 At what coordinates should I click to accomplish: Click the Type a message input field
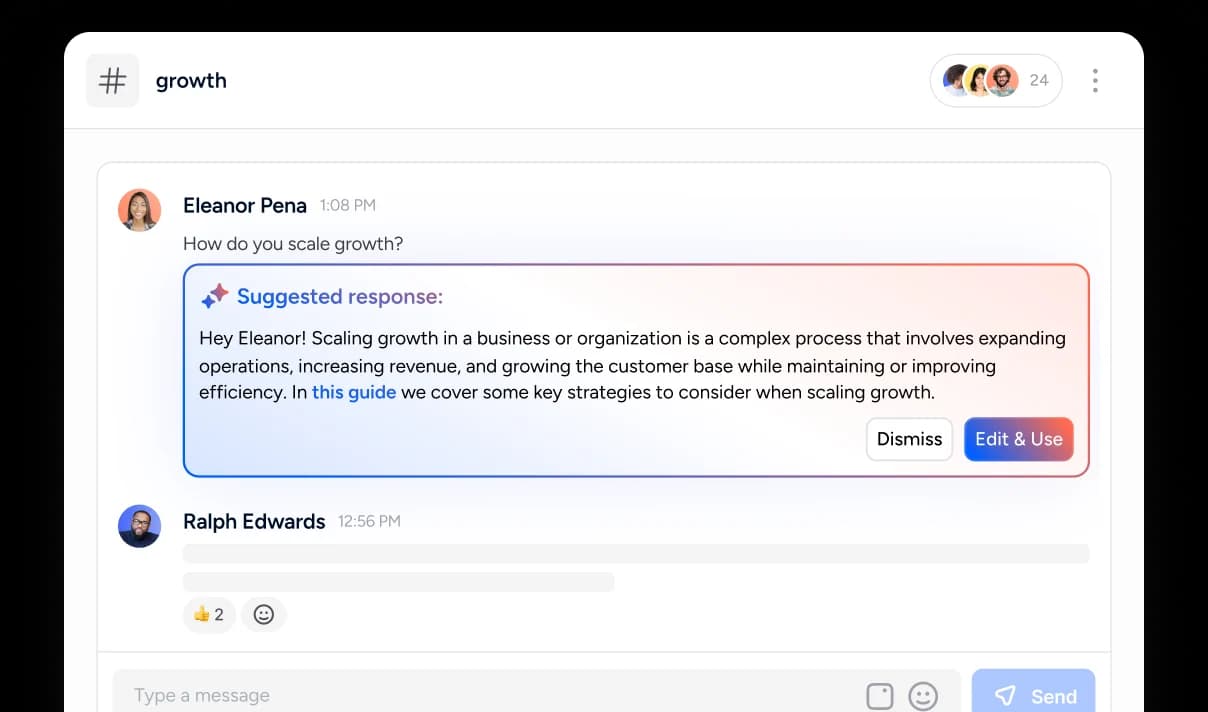[x=400, y=694]
